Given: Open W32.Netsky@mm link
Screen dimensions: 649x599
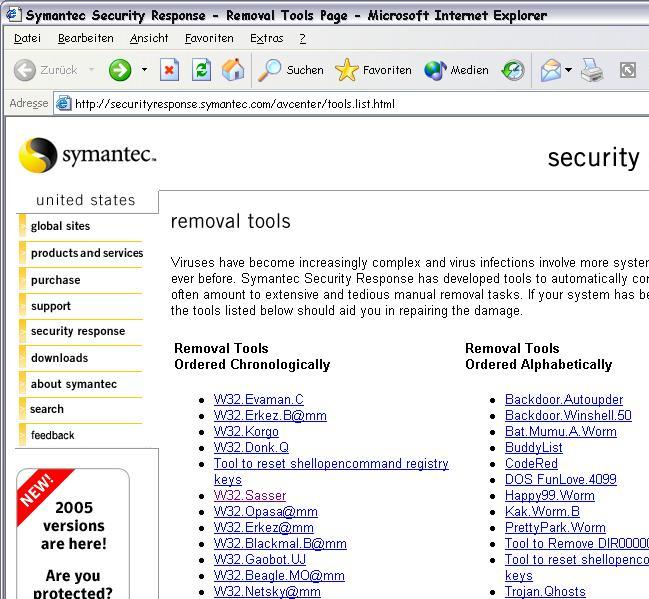Looking at the screenshot, I should (x=267, y=592).
